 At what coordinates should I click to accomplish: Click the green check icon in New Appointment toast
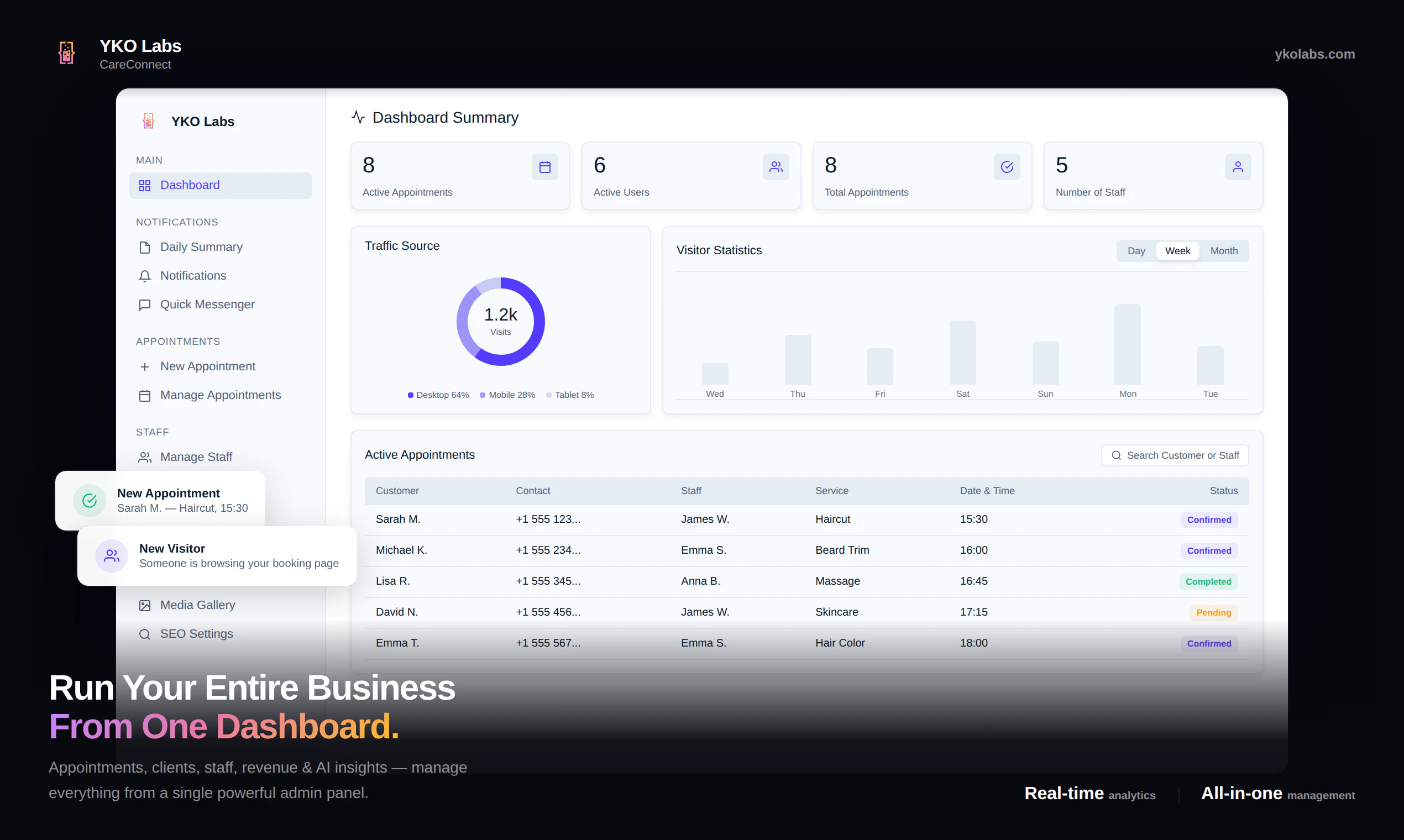point(90,500)
